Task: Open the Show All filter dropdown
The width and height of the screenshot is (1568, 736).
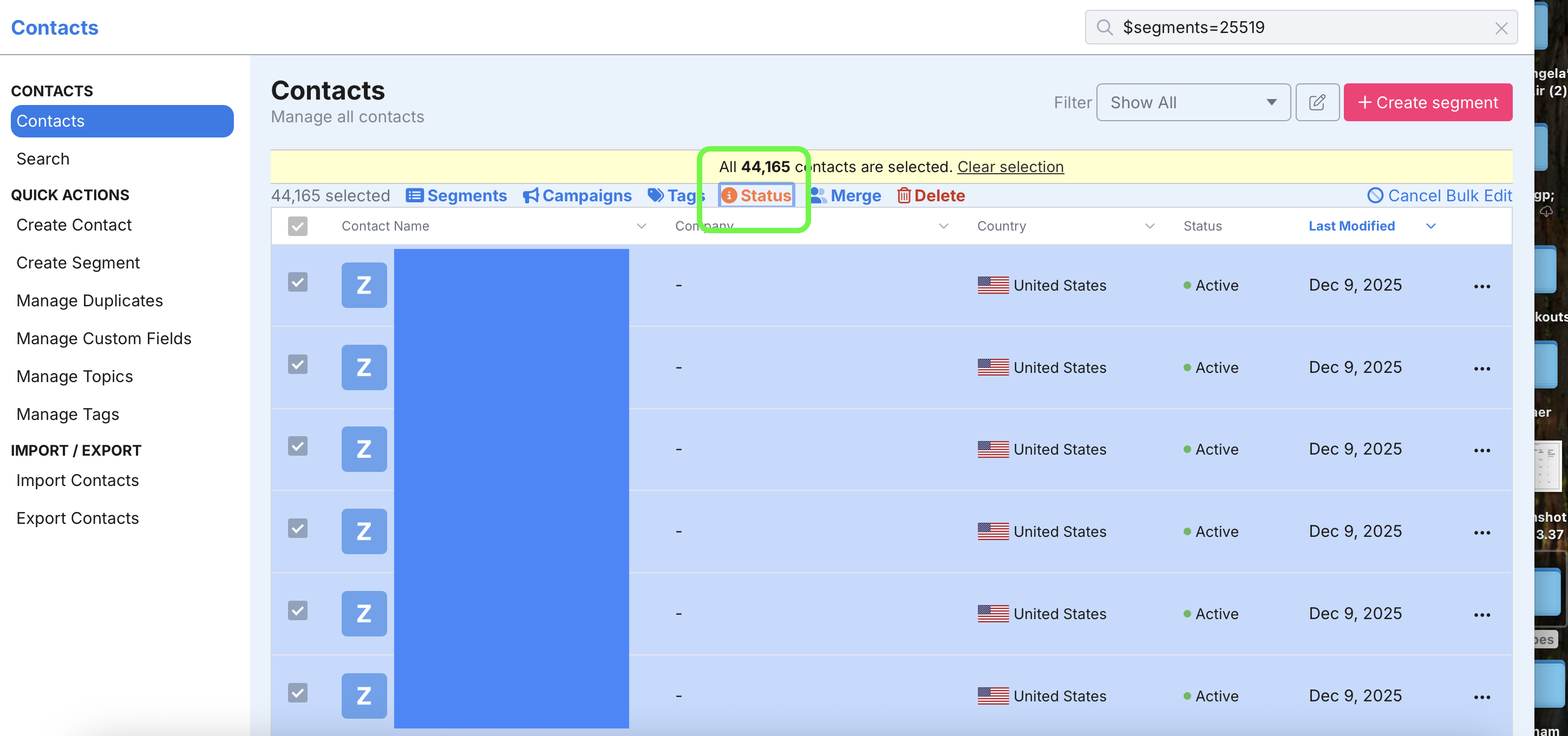Action: click(1192, 102)
